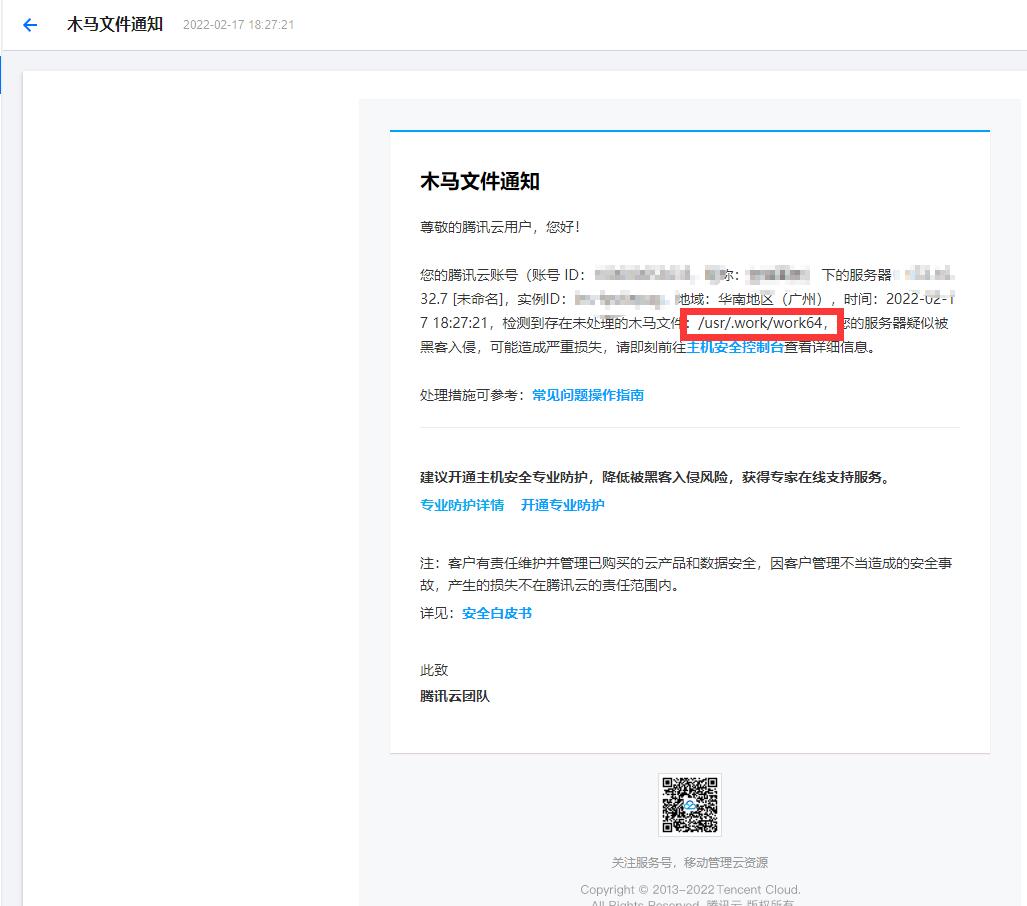The image size is (1027, 906).
Task: Click the timestamp 2022-02-17 18:27:21 in header
Action: (x=238, y=25)
